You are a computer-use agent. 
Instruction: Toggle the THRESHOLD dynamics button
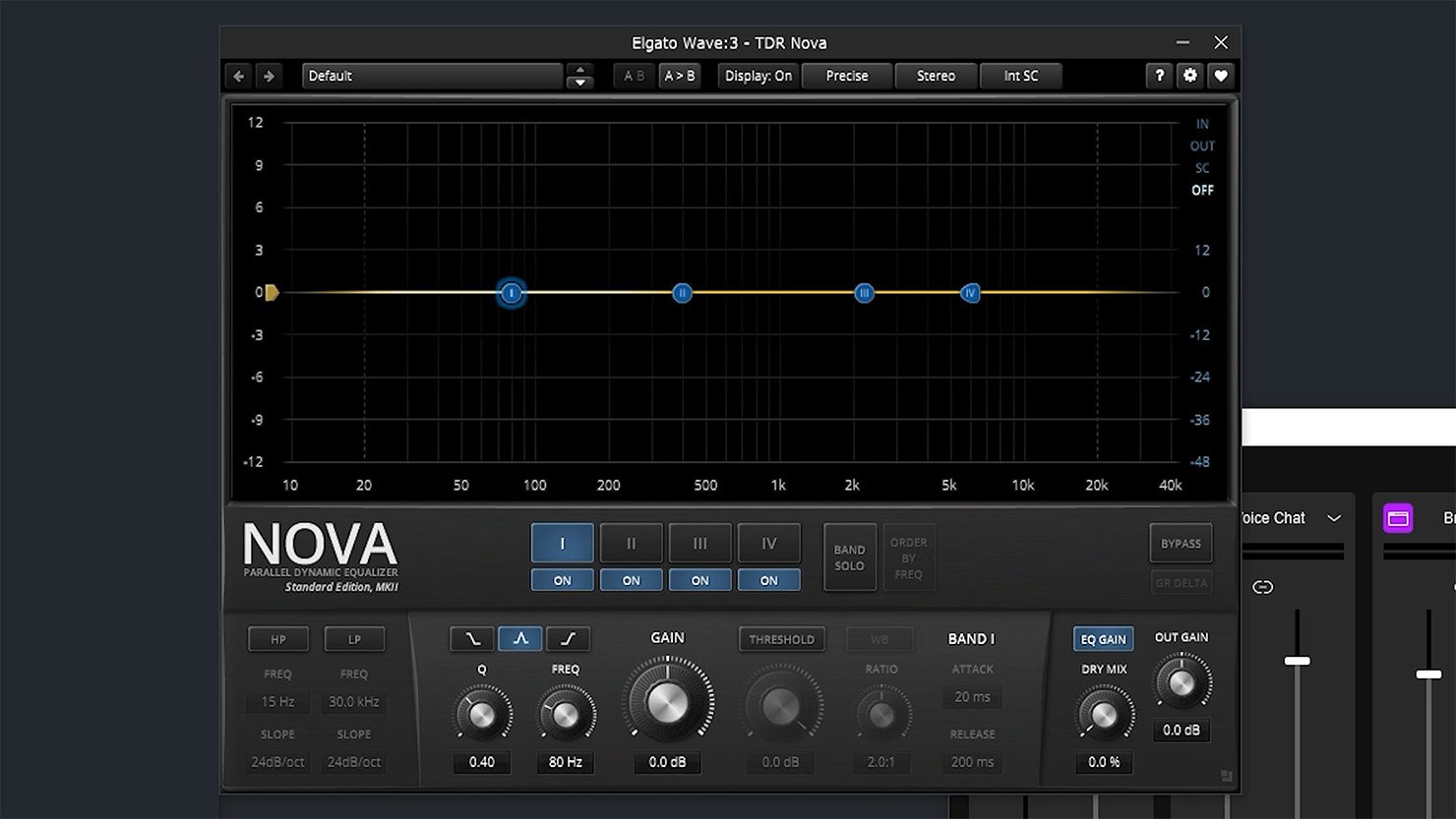click(781, 639)
